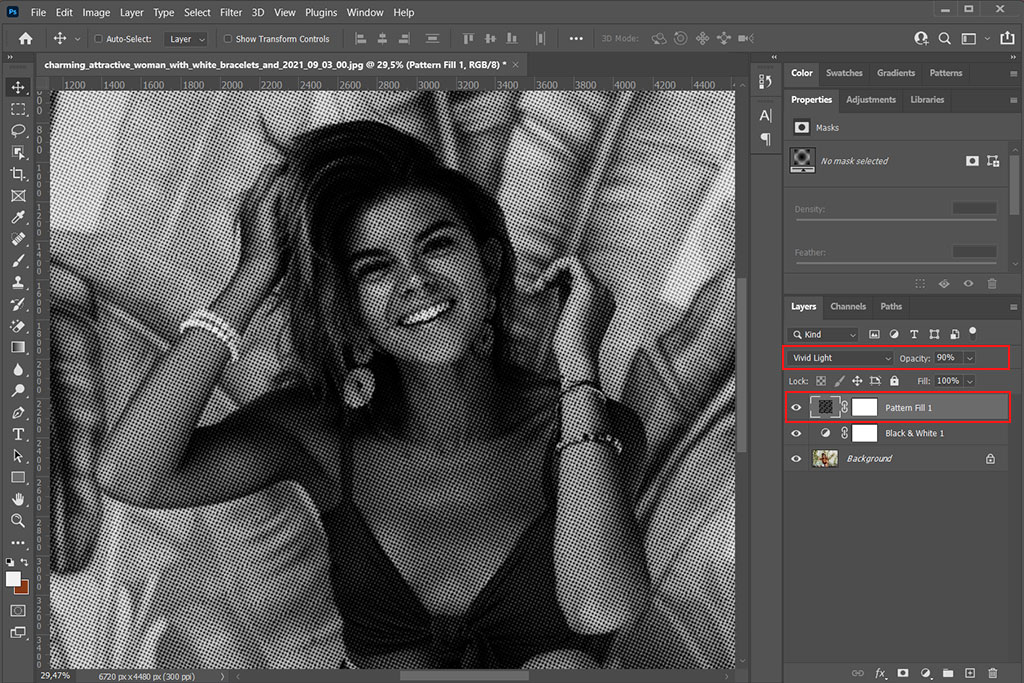Create a new group folder icon
Screen dimensions: 1024x683
(948, 673)
